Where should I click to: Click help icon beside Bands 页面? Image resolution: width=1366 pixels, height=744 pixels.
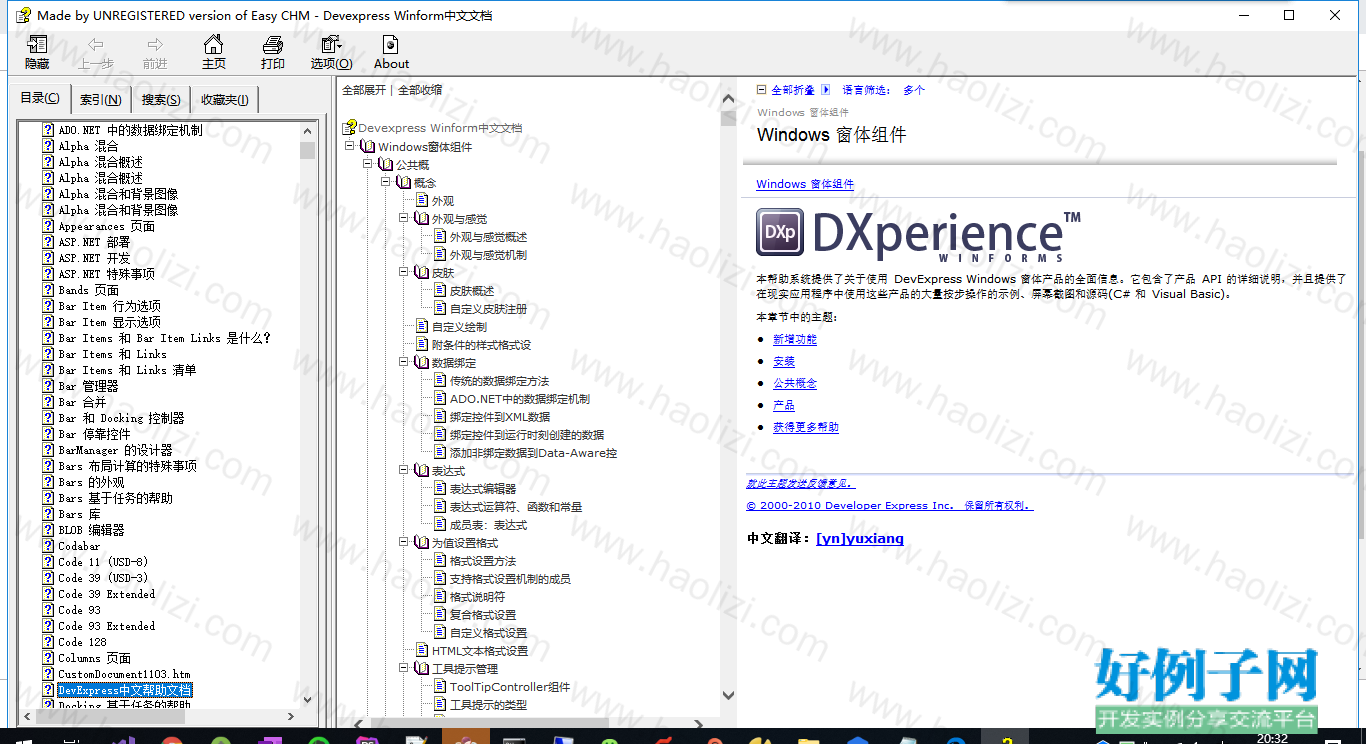48,290
